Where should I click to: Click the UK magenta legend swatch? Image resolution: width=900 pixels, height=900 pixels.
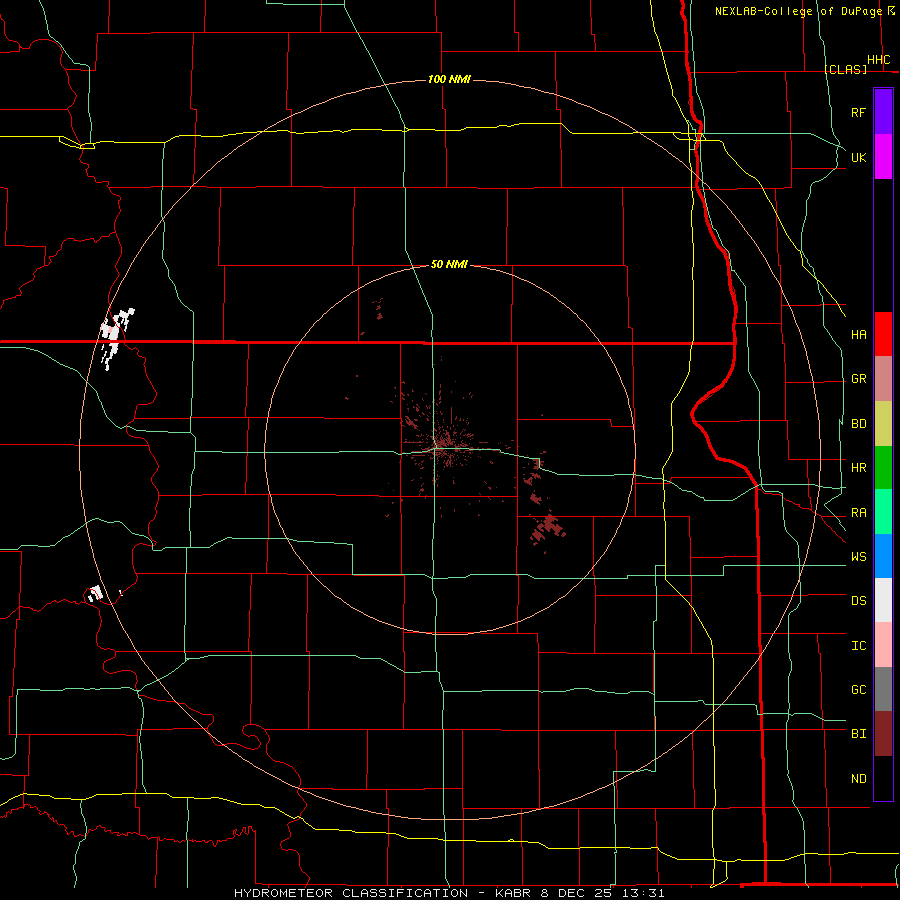click(x=883, y=157)
